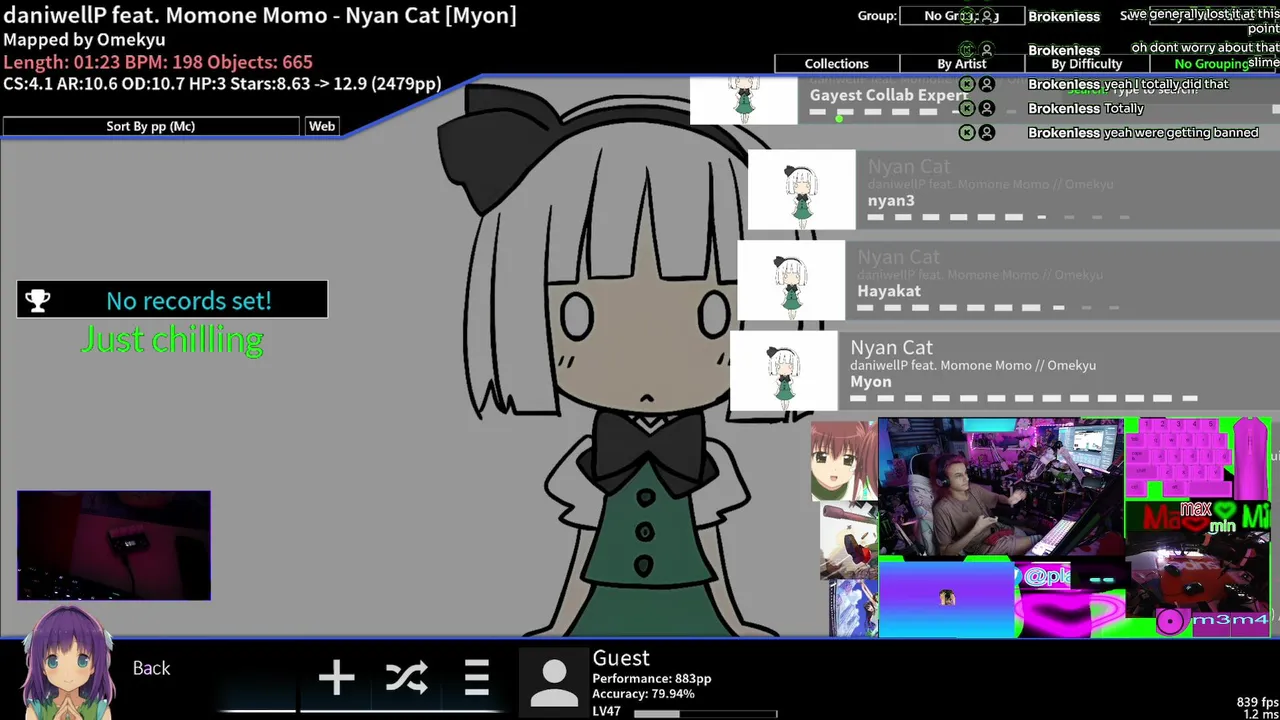The width and height of the screenshot is (1280, 720).
Task: Click the streamer webcam overlay
Action: click(x=1001, y=487)
